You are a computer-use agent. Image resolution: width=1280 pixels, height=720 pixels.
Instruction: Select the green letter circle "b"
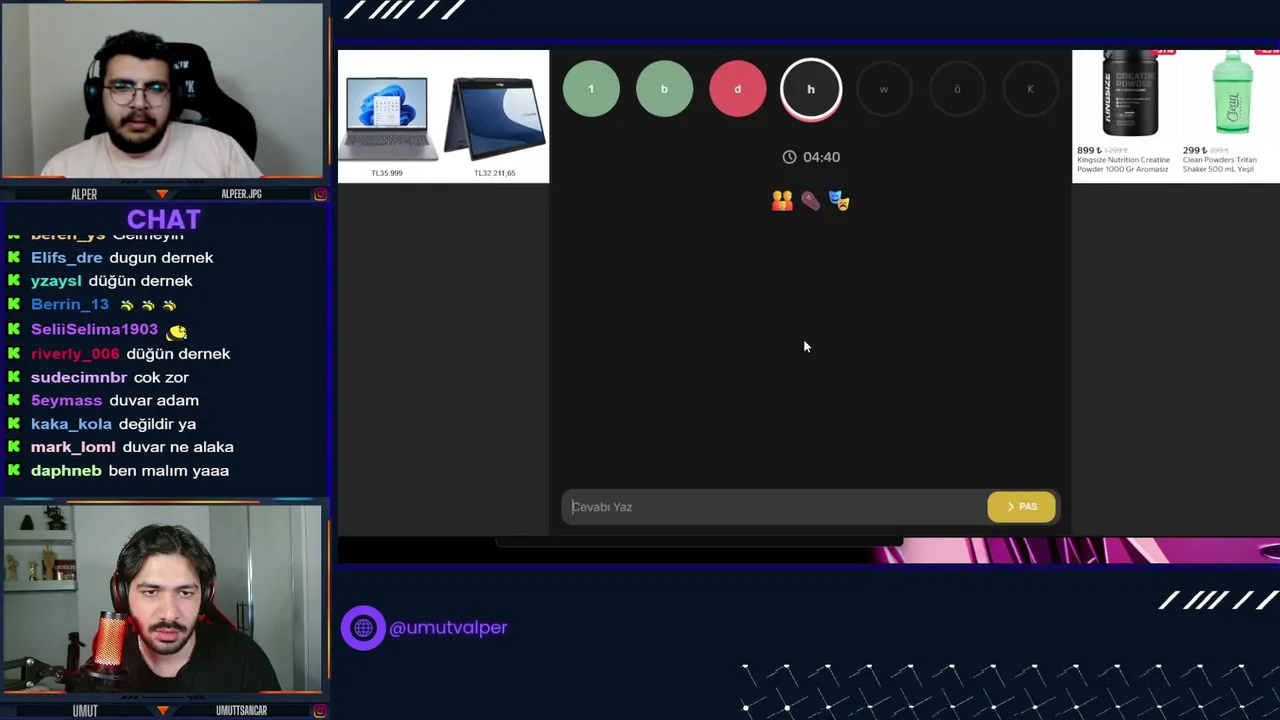664,89
